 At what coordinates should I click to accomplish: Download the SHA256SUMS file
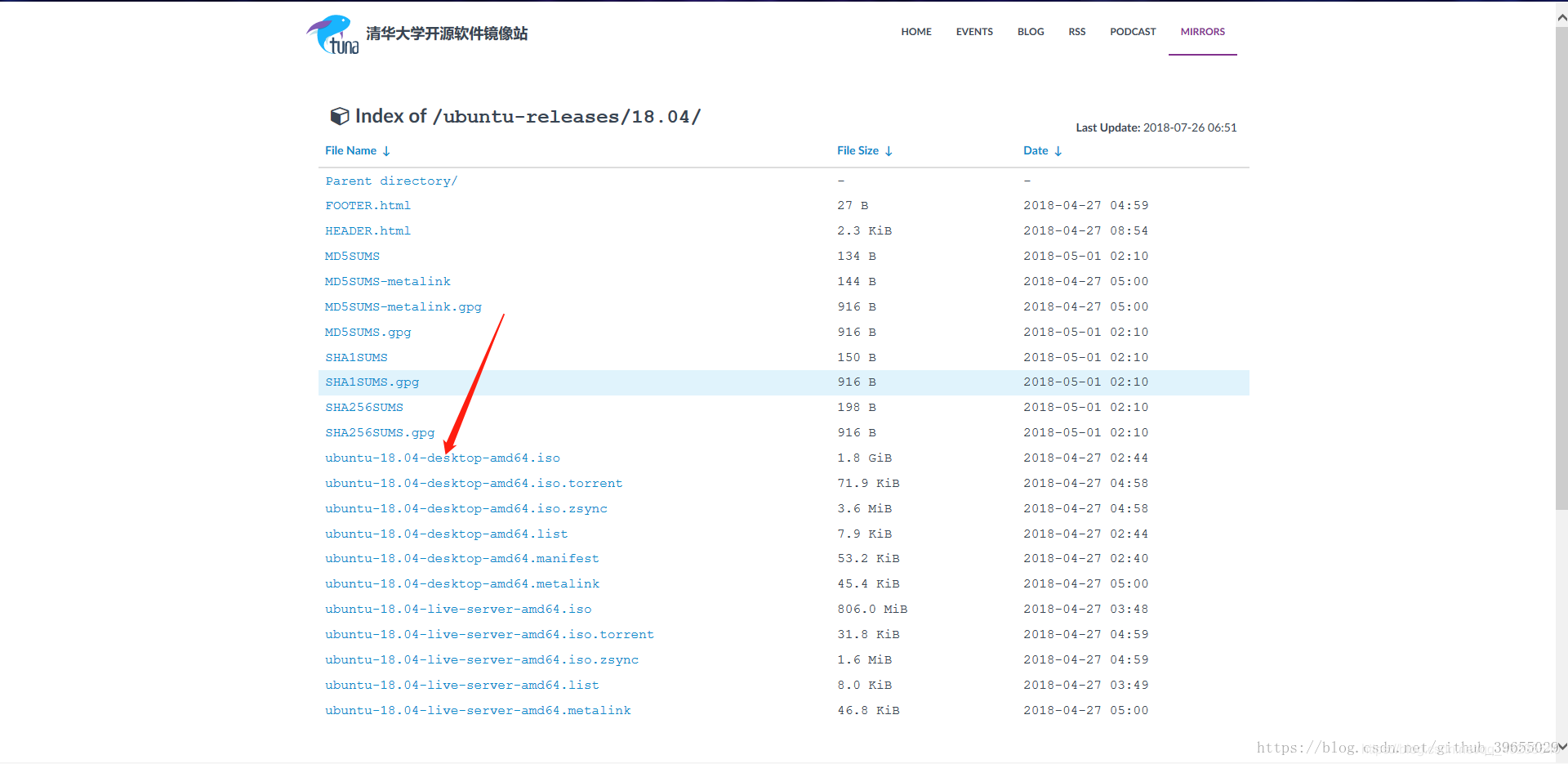tap(364, 408)
